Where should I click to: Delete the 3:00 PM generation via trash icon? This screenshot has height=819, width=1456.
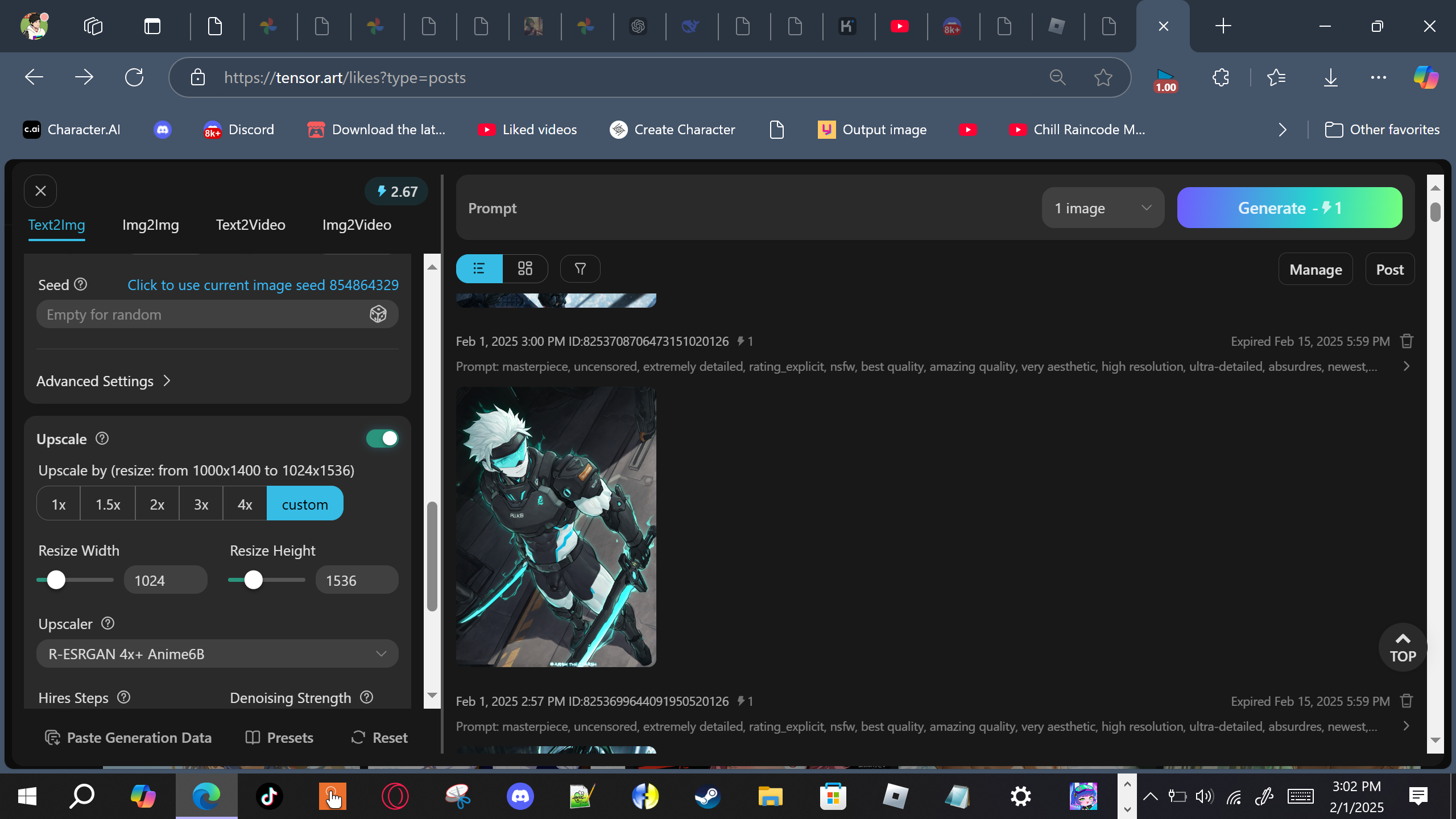click(x=1407, y=341)
